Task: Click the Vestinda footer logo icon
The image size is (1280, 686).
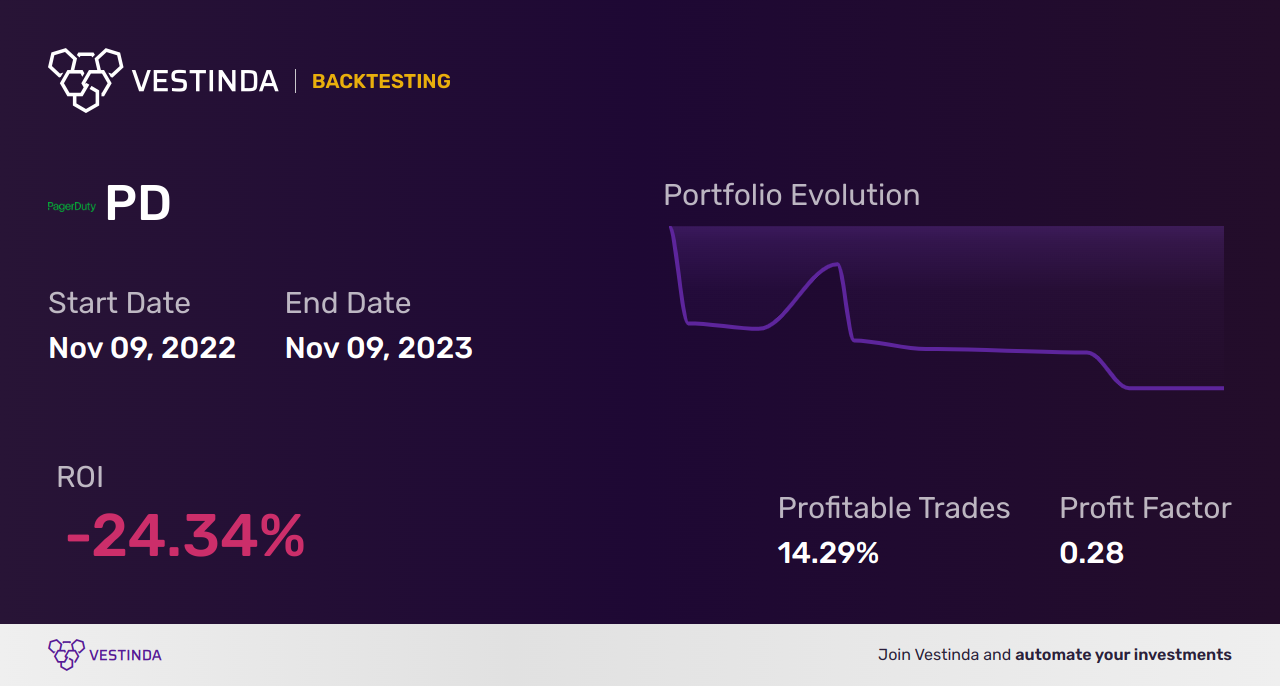Action: click(x=66, y=655)
